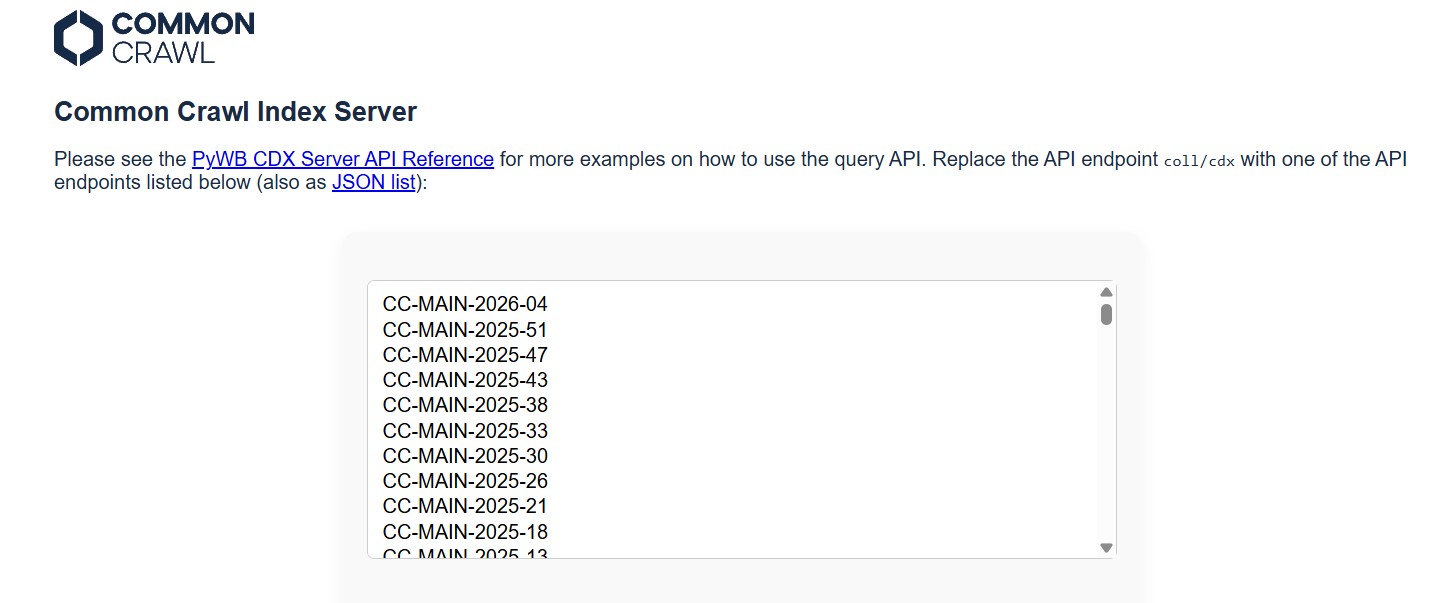Click the scroll down arrow of the list
1450x603 pixels.
1106,547
